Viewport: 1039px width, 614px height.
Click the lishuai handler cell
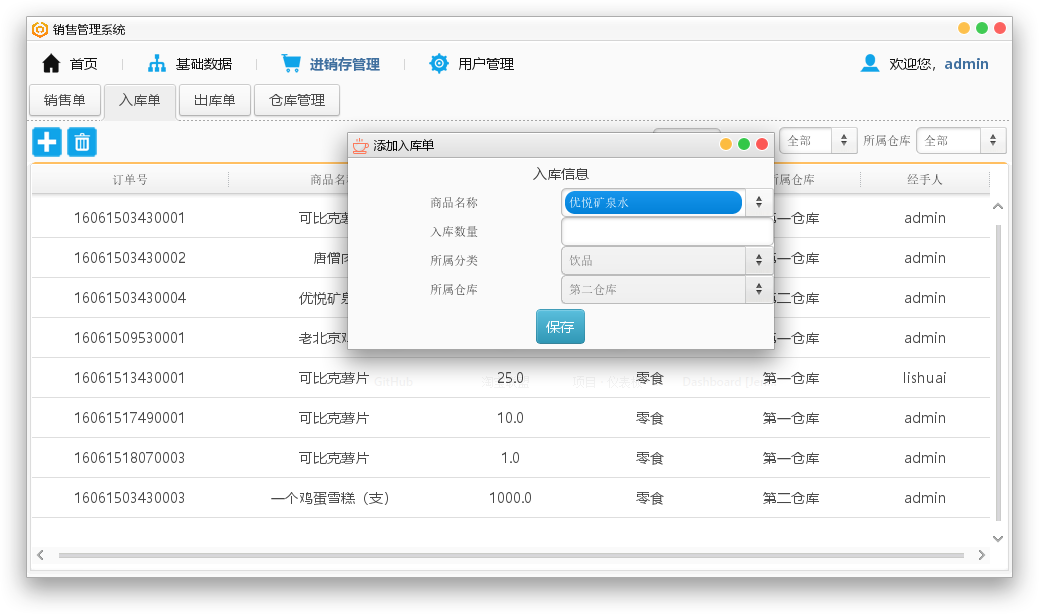[924, 378]
